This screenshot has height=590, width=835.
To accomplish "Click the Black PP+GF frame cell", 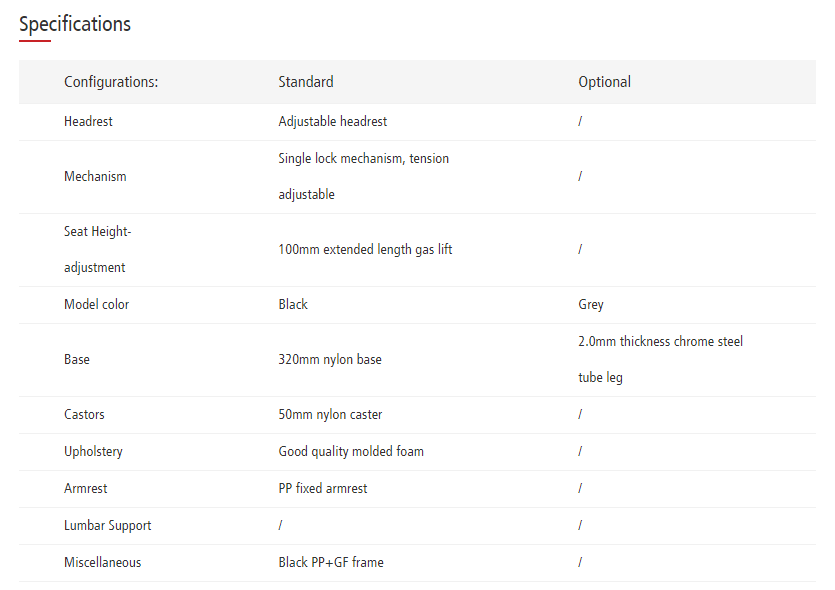I will tap(330, 562).
